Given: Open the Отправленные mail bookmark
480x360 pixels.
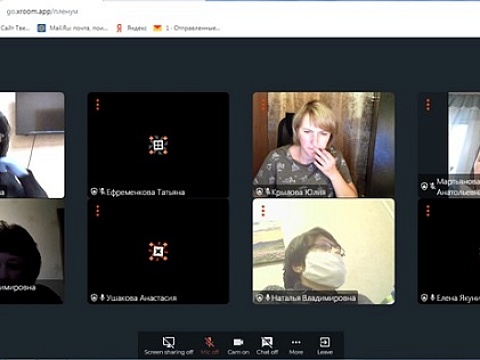Looking at the screenshot, I should click(x=186, y=28).
